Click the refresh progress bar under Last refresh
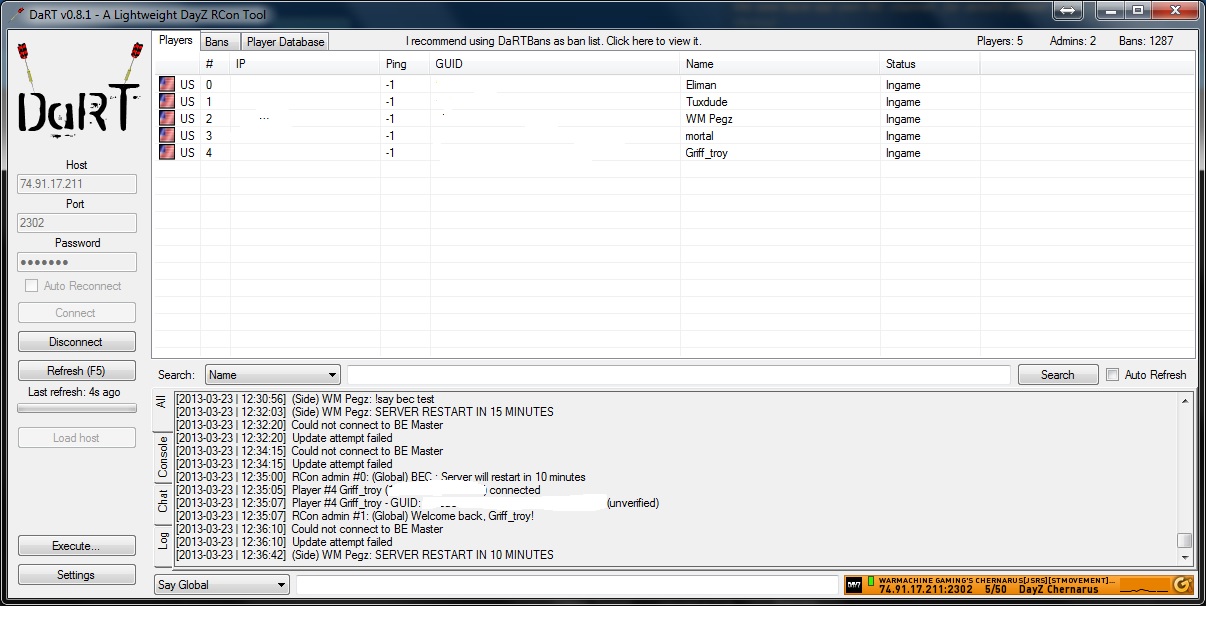The width and height of the screenshot is (1206, 630). tap(77, 408)
